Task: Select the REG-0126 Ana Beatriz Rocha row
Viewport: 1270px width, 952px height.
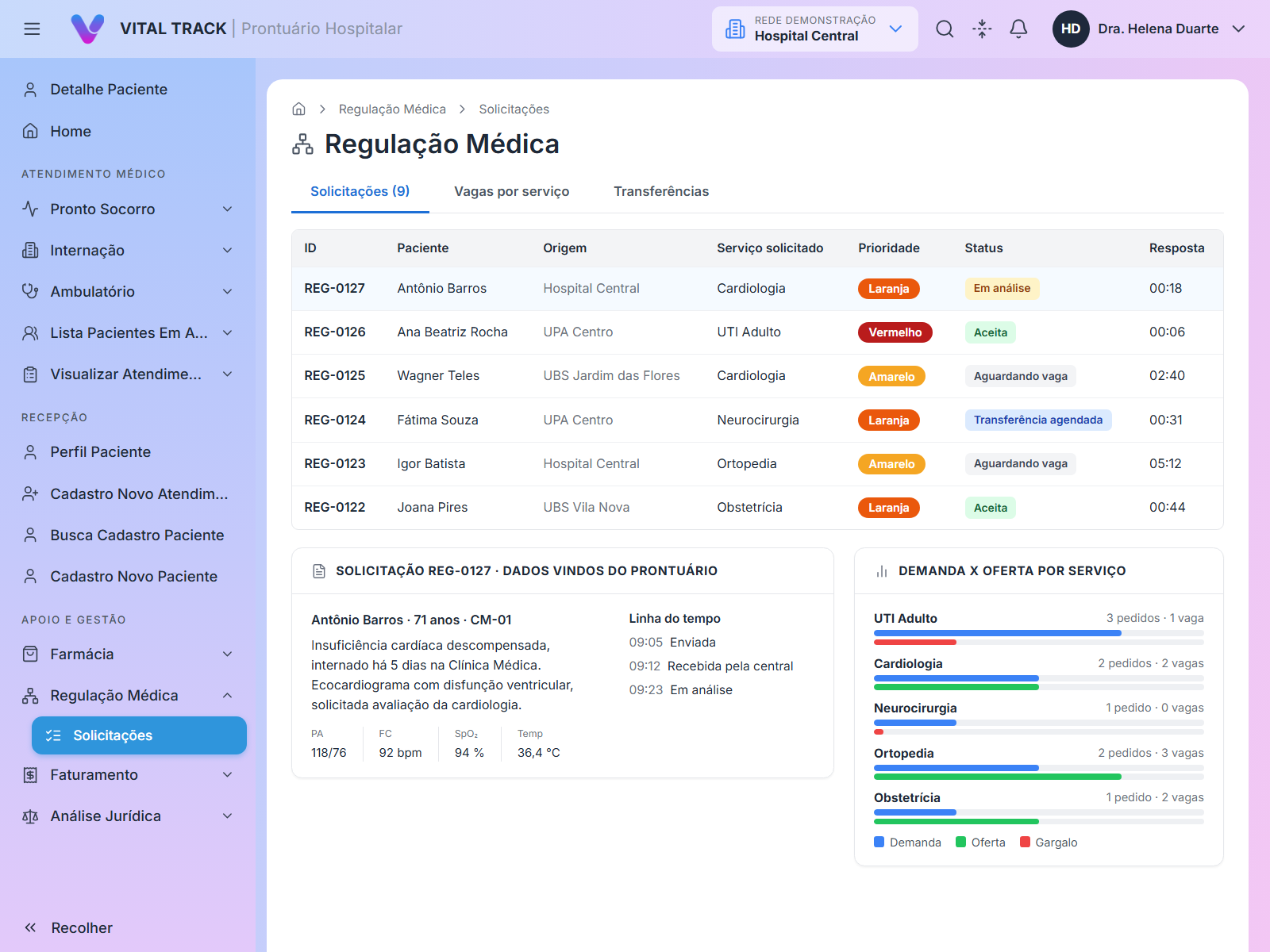Action: coord(757,332)
